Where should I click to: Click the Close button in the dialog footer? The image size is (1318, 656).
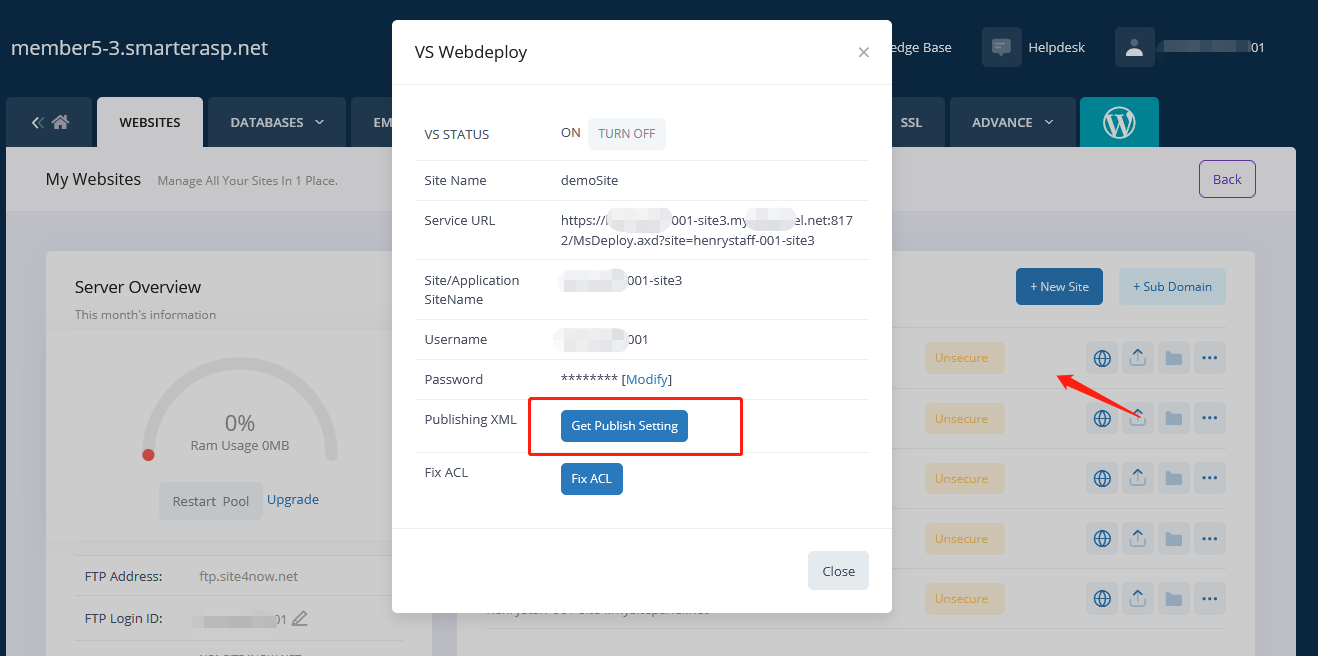pyautogui.click(x=838, y=571)
